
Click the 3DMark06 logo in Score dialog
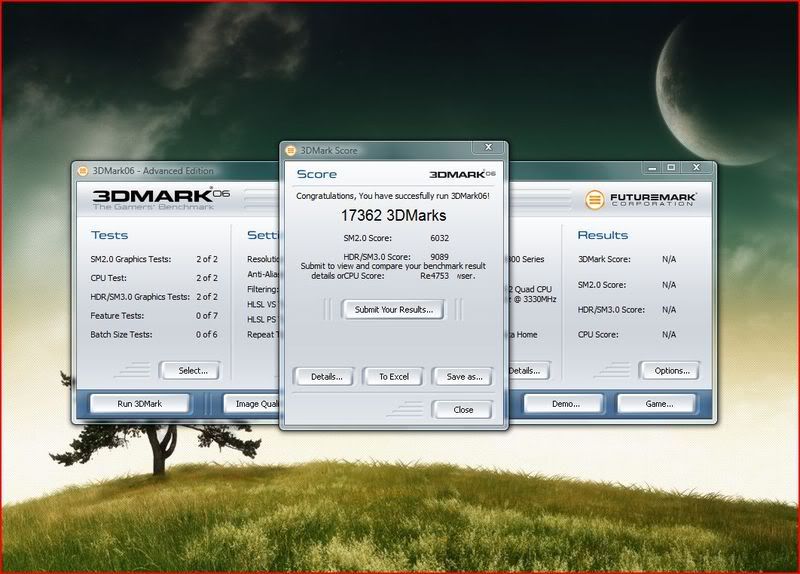pos(462,174)
